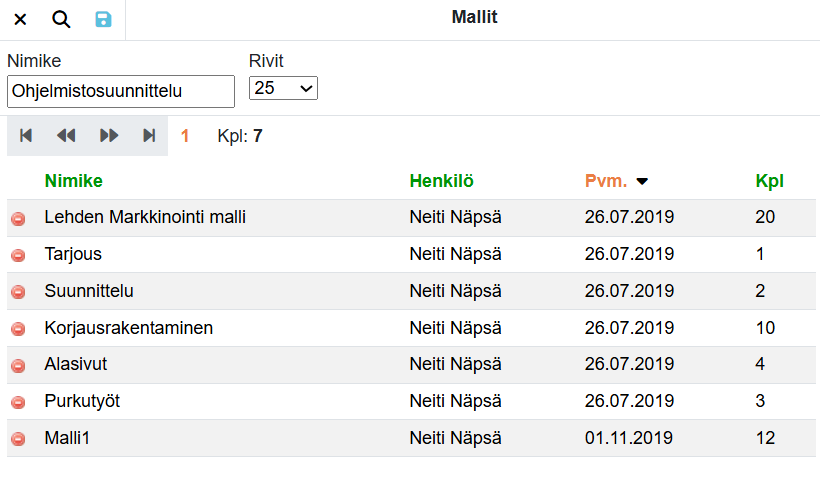This screenshot has height=482, width=820.
Task: Click into the Nimike search text field
Action: (x=120, y=91)
